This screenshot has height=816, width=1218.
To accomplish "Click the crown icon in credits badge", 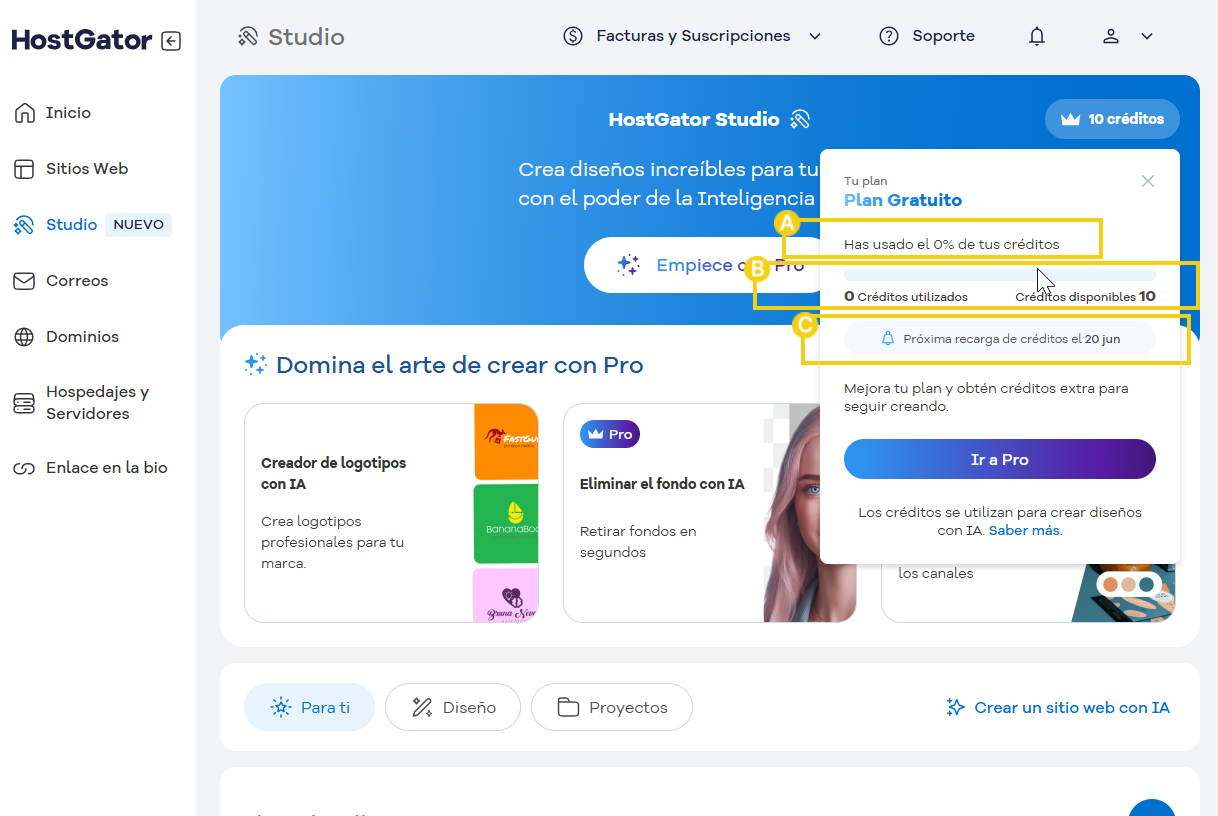I will pyautogui.click(x=1071, y=119).
